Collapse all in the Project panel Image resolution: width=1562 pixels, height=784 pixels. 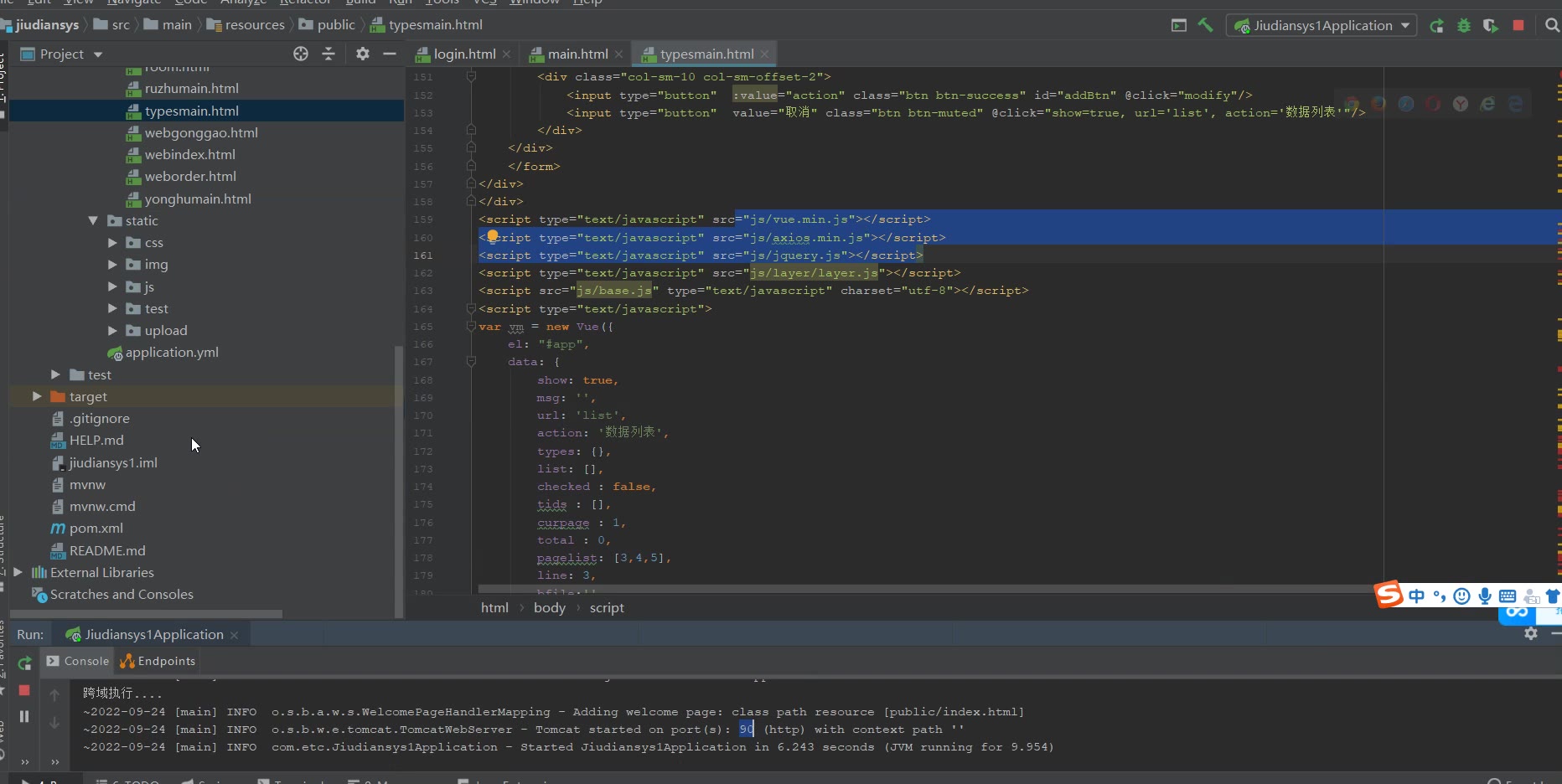[x=328, y=54]
